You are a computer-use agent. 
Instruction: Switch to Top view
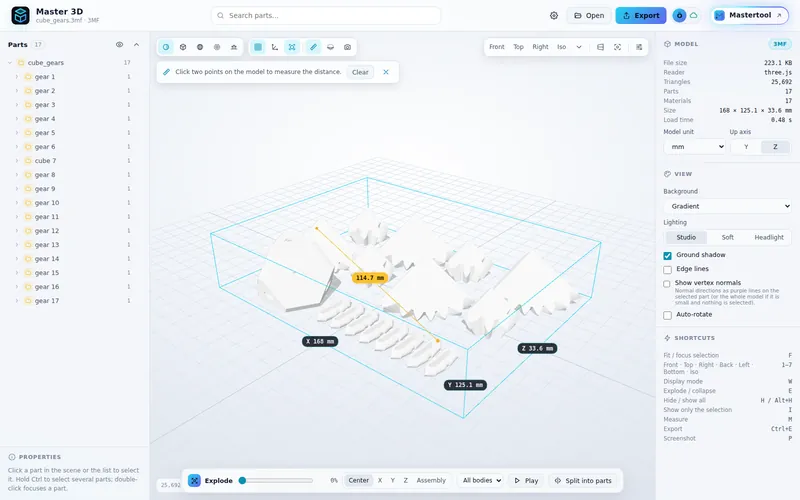click(x=518, y=47)
